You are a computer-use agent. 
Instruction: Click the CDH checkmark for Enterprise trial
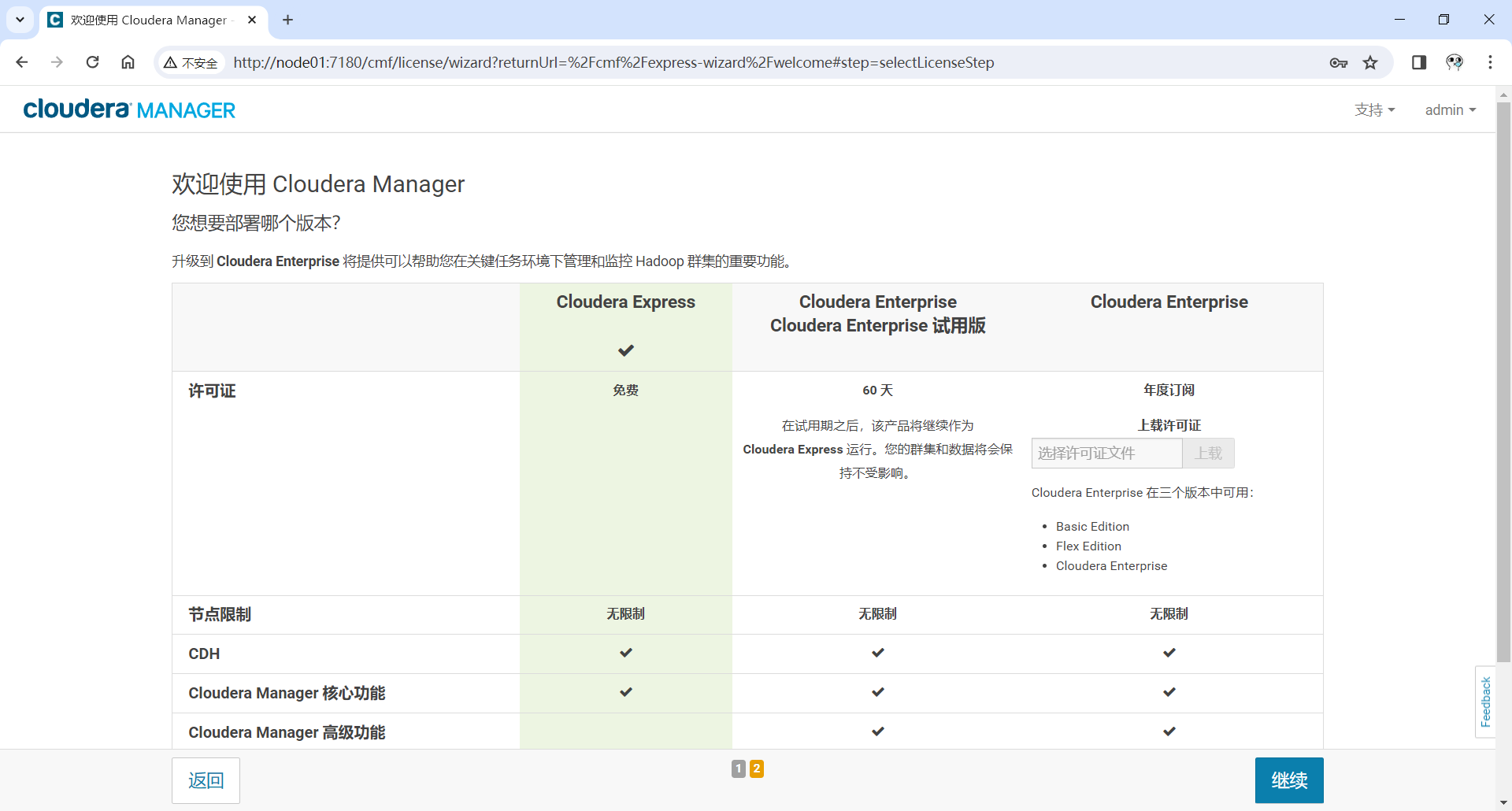(x=877, y=653)
